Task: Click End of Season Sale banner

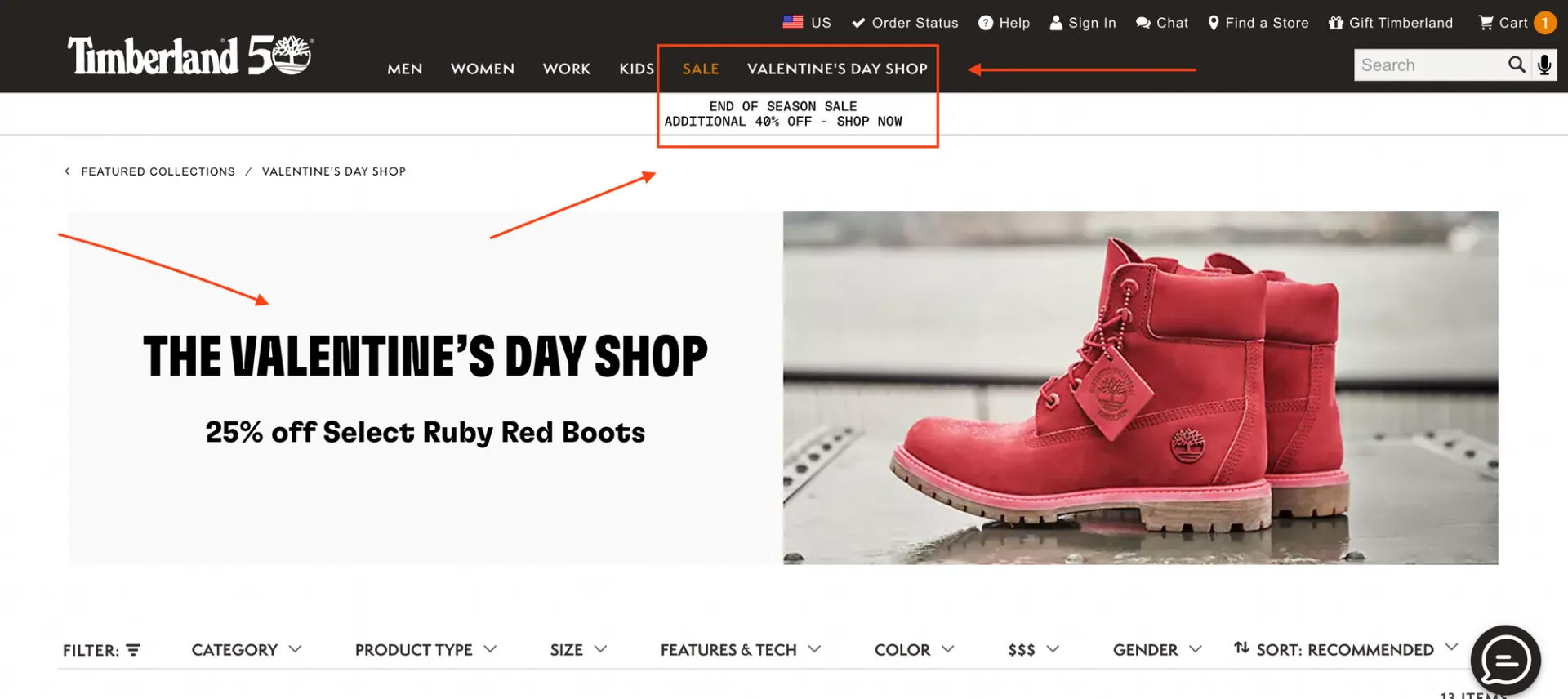Action: pyautogui.click(x=783, y=114)
